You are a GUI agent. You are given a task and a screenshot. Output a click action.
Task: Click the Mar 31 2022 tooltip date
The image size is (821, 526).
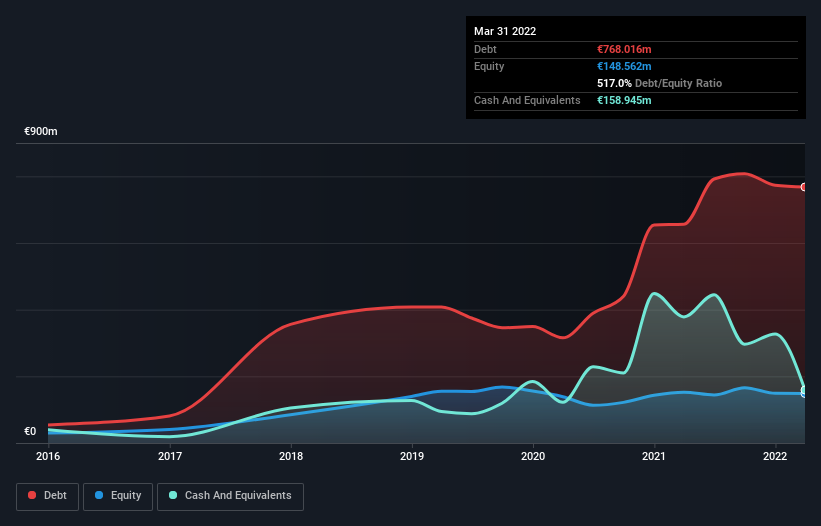(x=505, y=31)
